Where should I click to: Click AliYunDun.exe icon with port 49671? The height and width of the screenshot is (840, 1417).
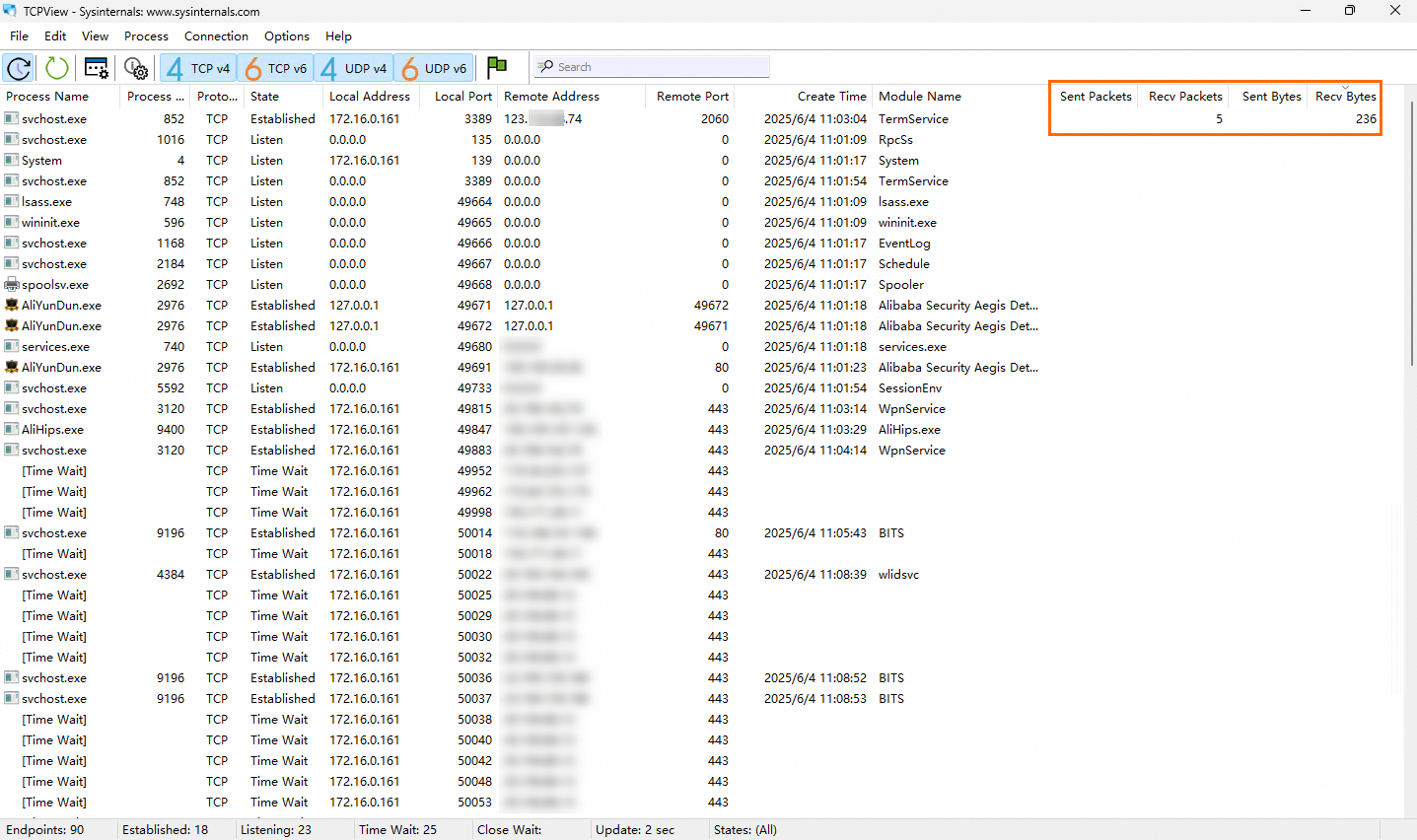pos(12,306)
